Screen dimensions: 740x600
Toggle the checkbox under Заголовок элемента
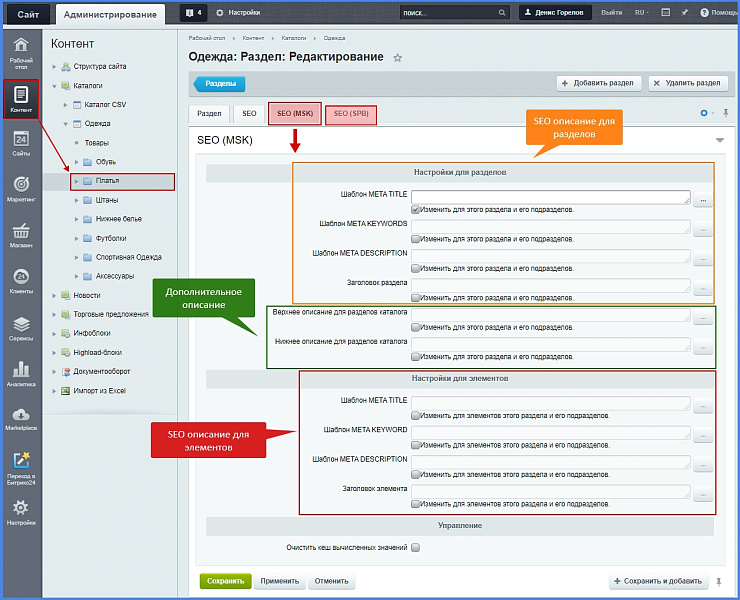pyautogui.click(x=415, y=503)
